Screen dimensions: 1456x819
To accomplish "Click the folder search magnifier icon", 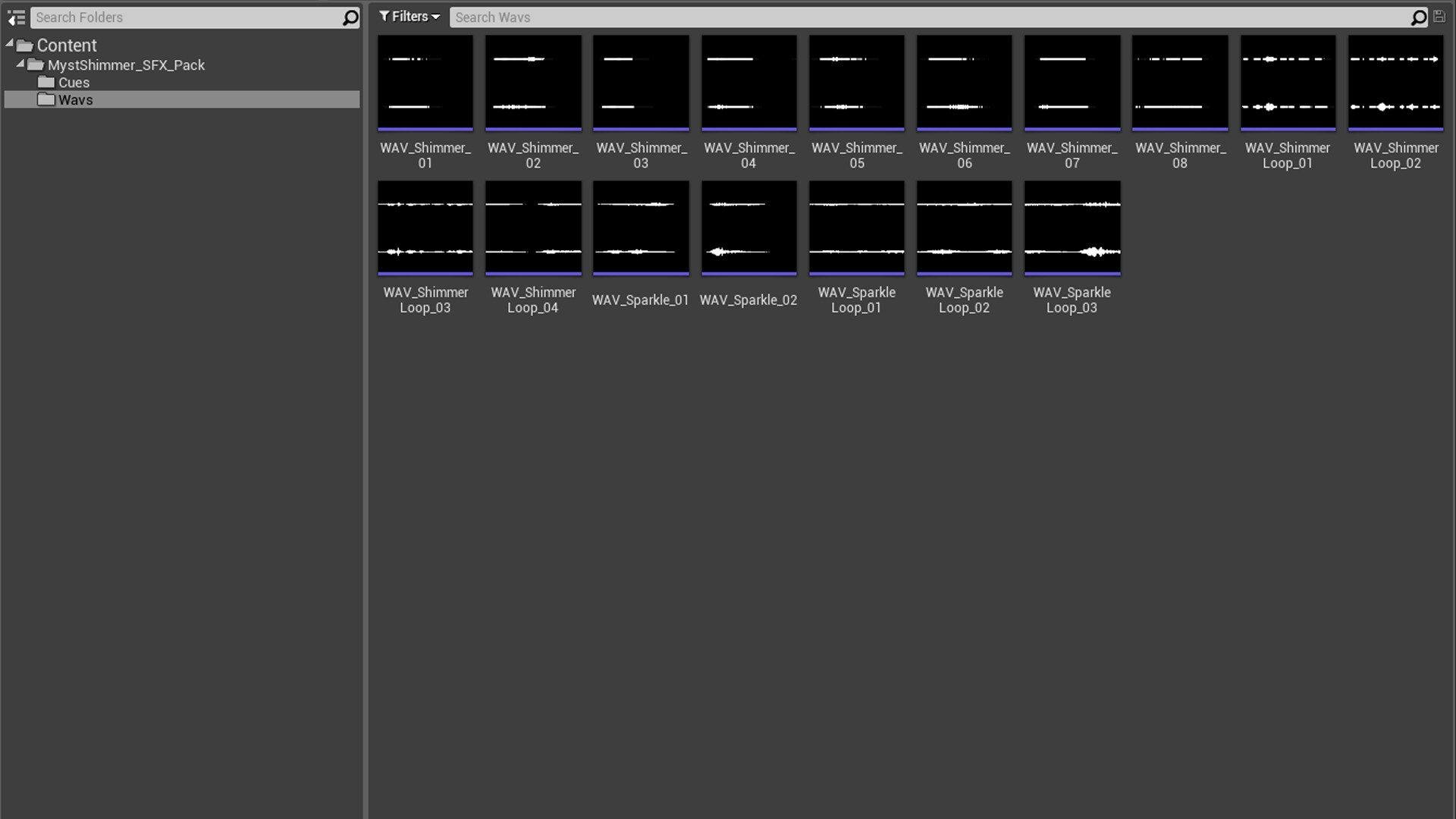I will pos(350,17).
